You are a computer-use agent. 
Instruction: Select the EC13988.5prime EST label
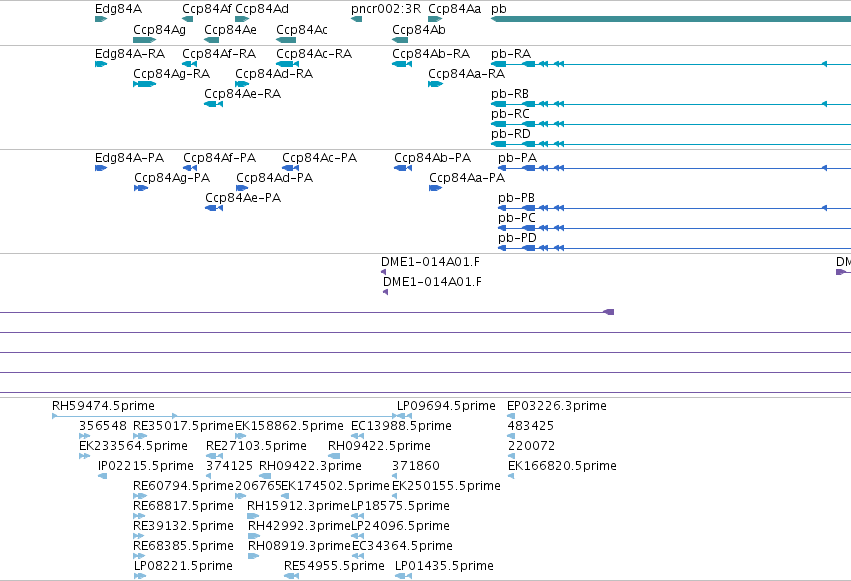(x=401, y=426)
